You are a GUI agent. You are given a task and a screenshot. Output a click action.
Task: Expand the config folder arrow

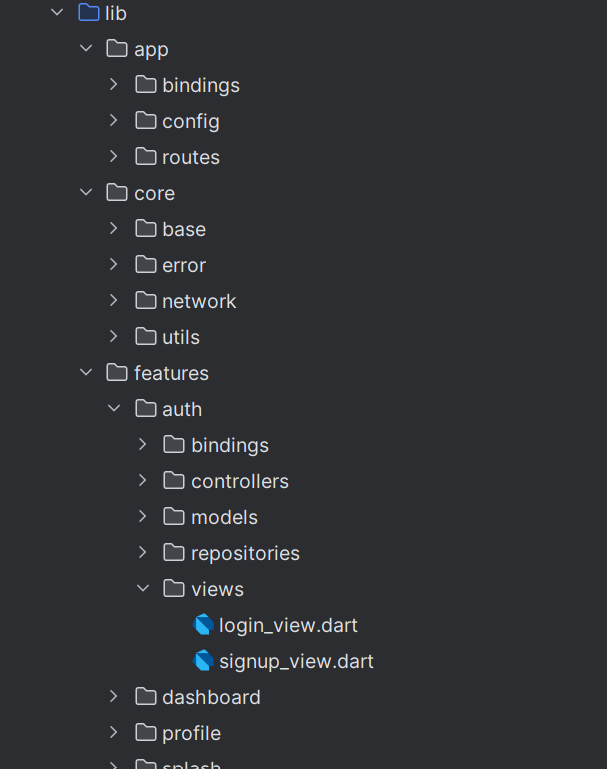coord(114,120)
